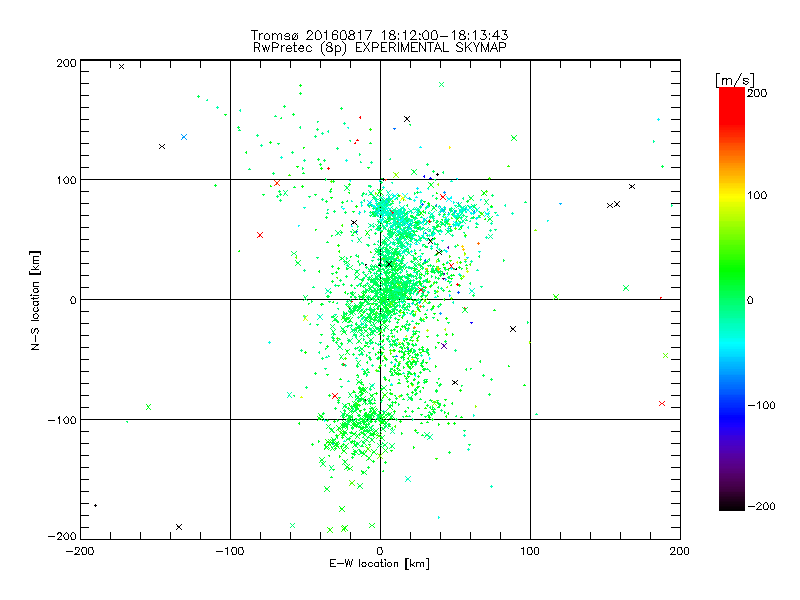The width and height of the screenshot is (800, 600).
Task: Click the purple X marker in the skymap
Action: click(444, 346)
